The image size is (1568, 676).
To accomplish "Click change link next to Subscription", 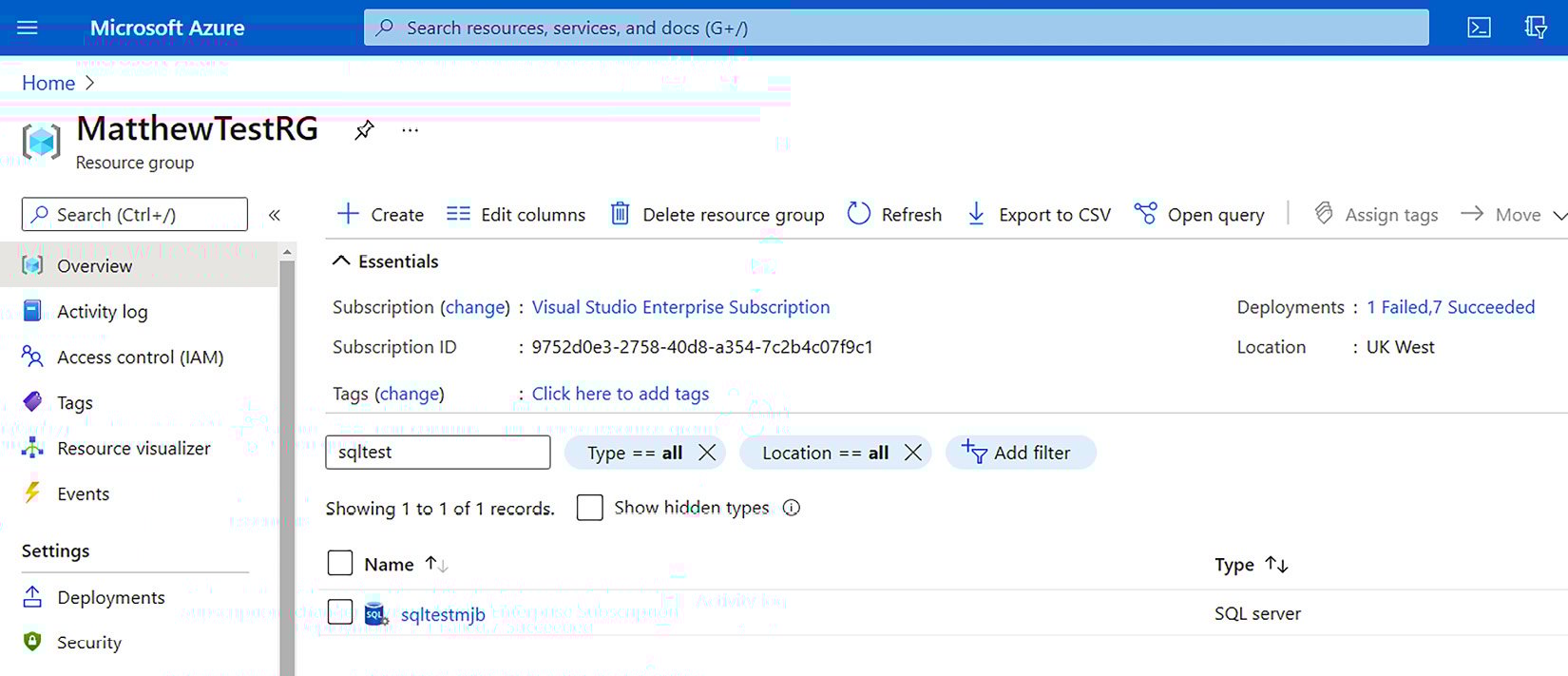I will (x=476, y=307).
